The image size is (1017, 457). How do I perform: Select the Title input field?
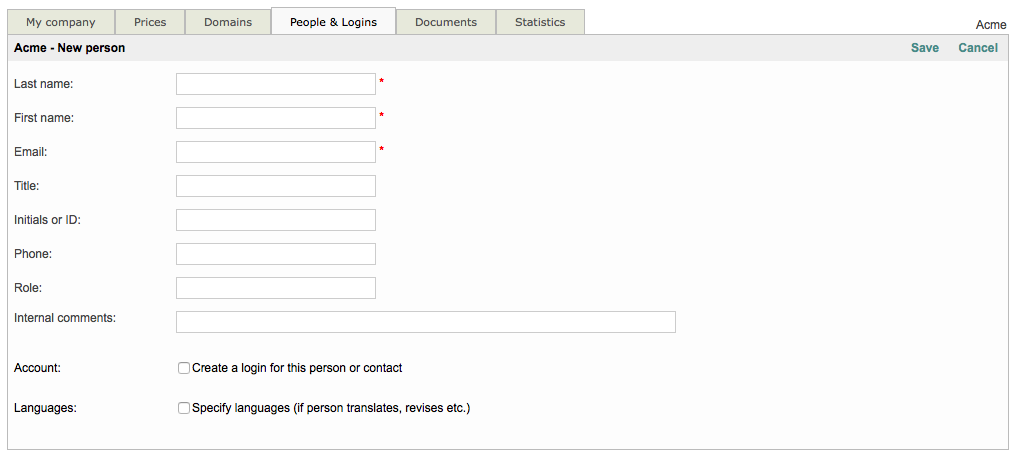click(x=276, y=186)
